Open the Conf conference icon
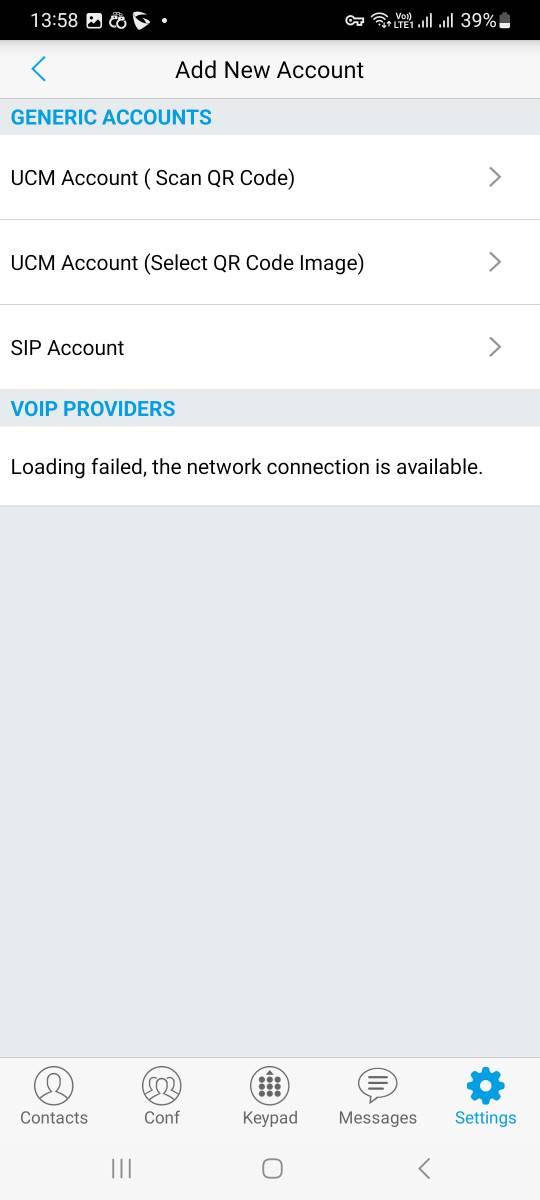This screenshot has height=1200, width=540. [162, 1085]
